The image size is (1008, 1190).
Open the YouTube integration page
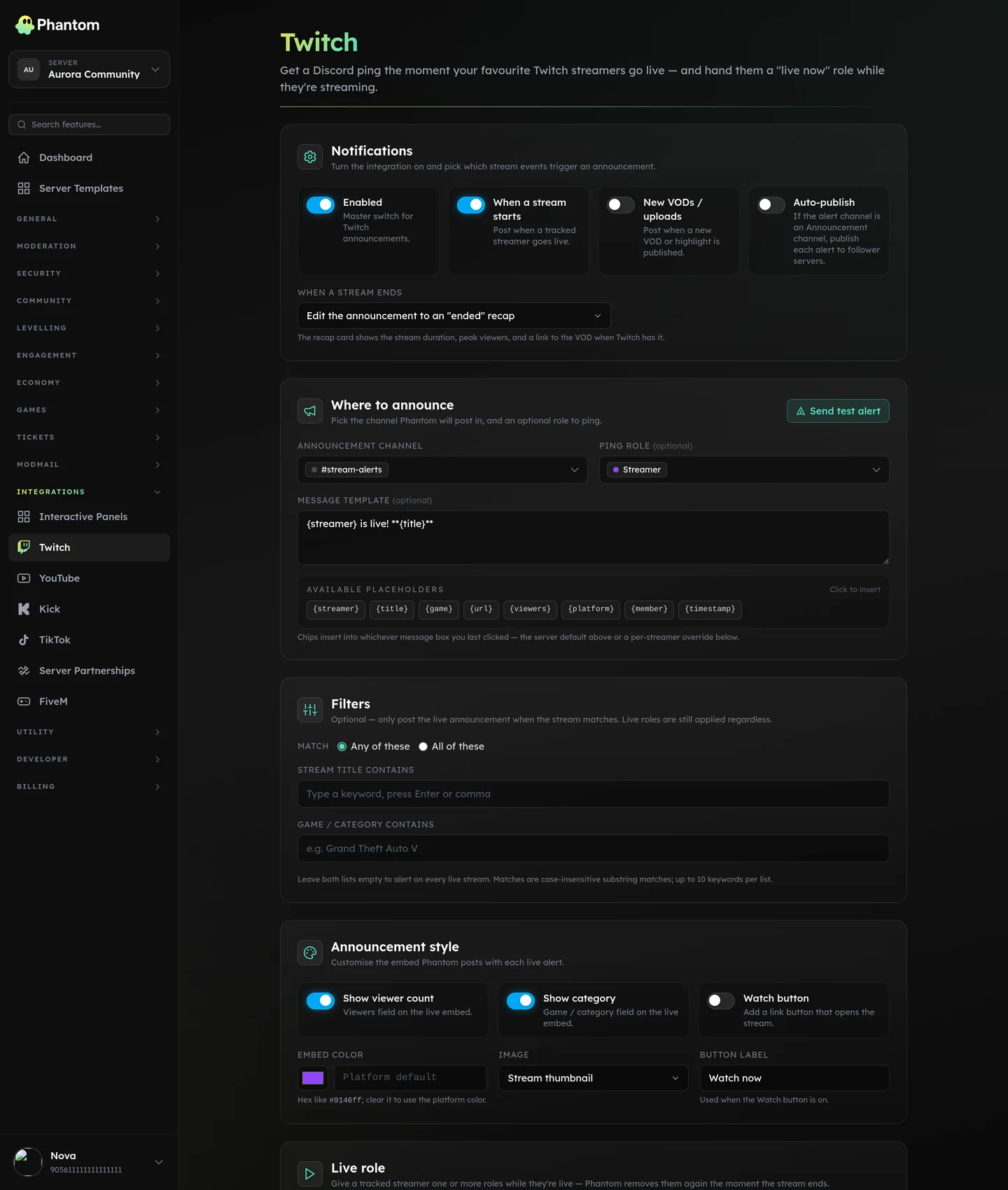click(x=89, y=578)
